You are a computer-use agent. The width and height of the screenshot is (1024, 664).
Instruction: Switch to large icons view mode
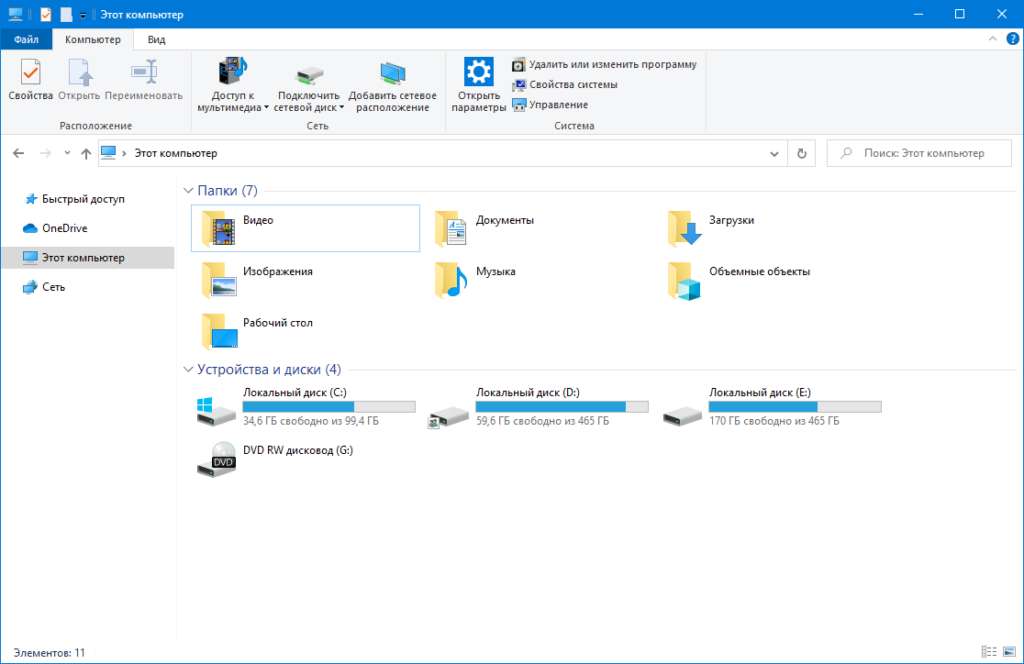[x=1009, y=652]
